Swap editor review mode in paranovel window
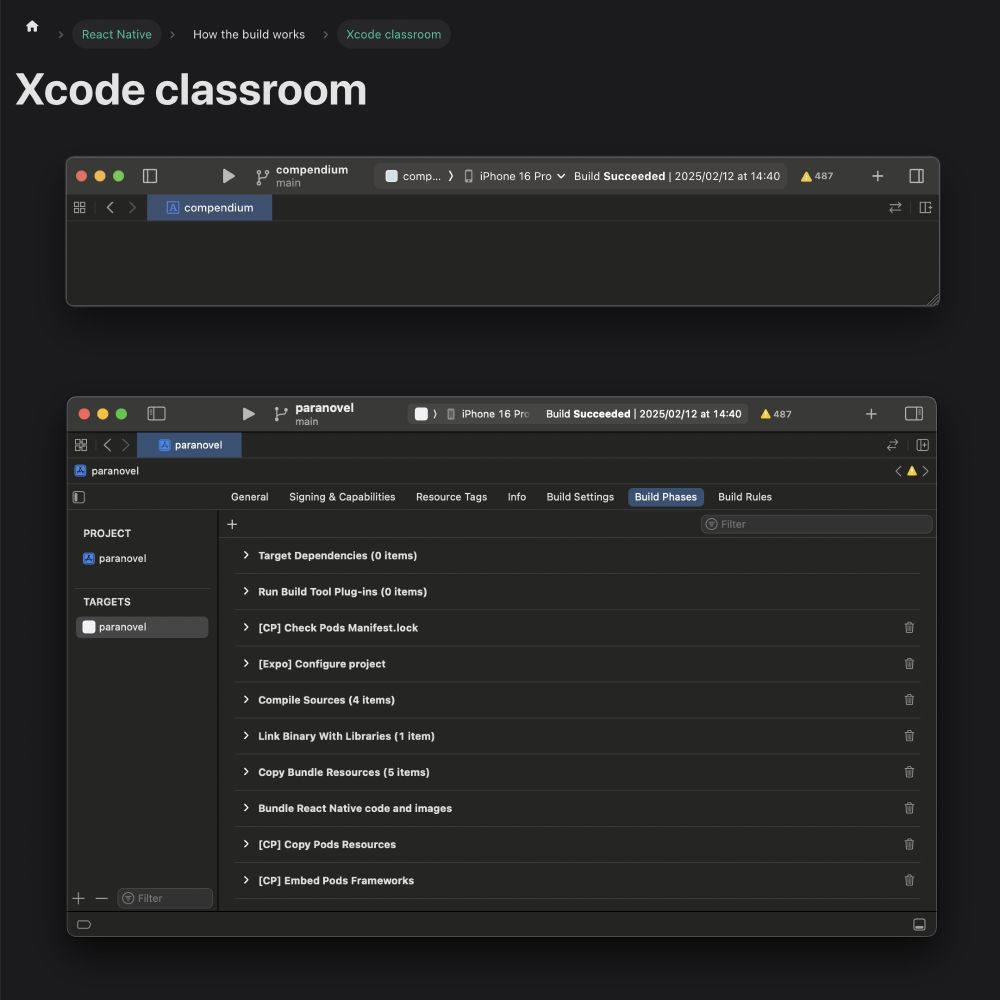 coord(892,445)
